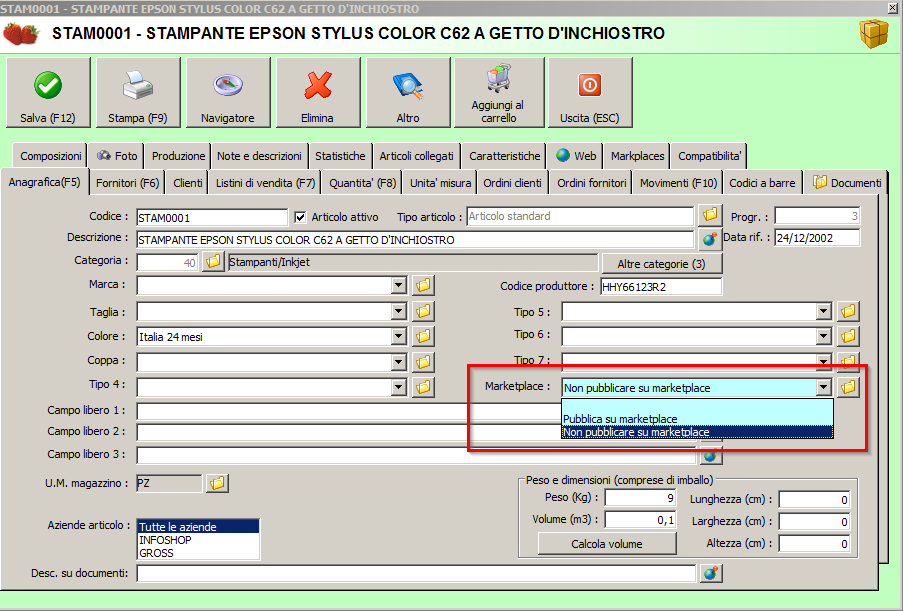The height and width of the screenshot is (611, 903).
Task: Click the Elimina red X button
Action: [x=318, y=92]
